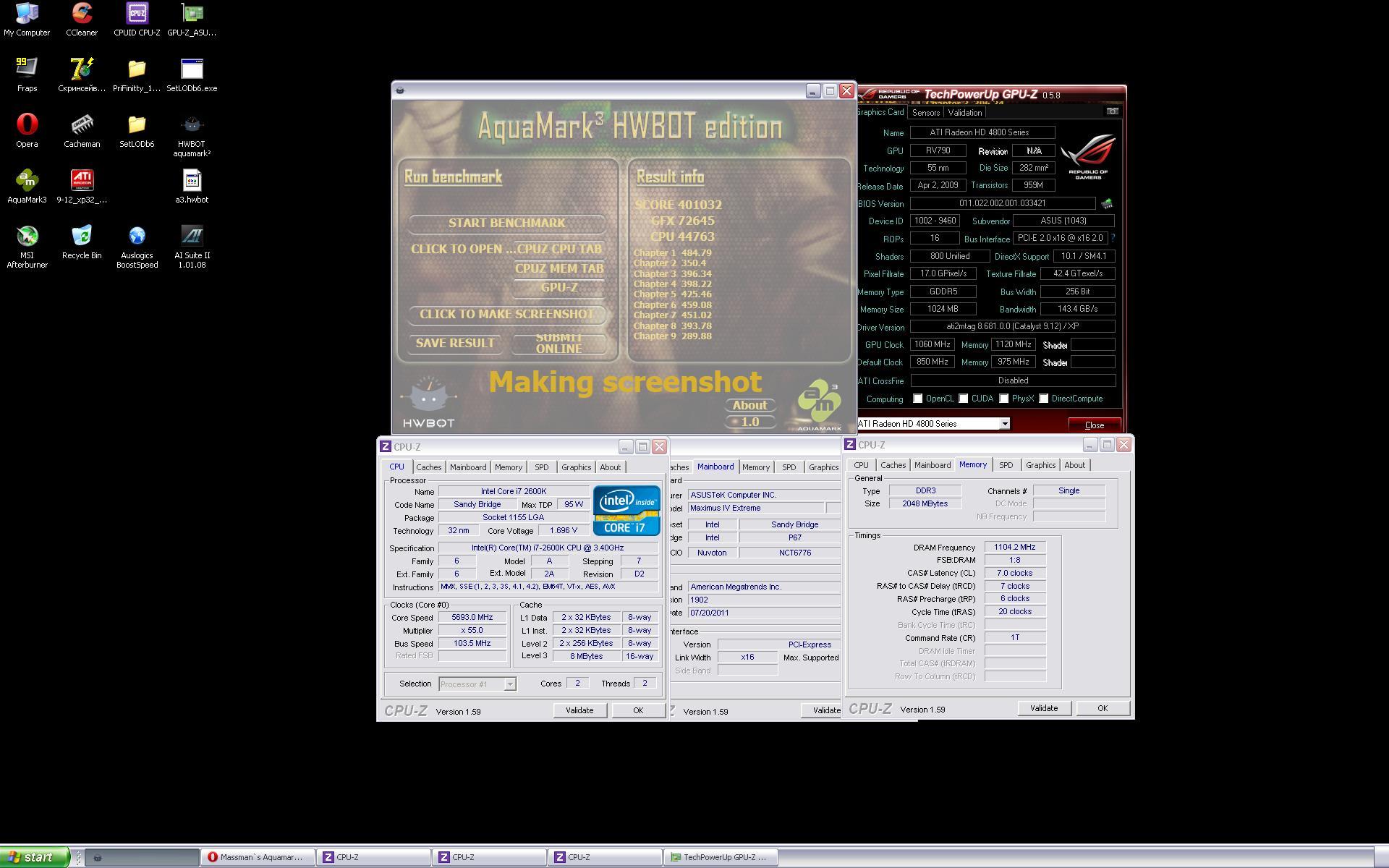Click BIOS version save icon in GPU-Z
The width and height of the screenshot is (1389, 868).
1107,204
